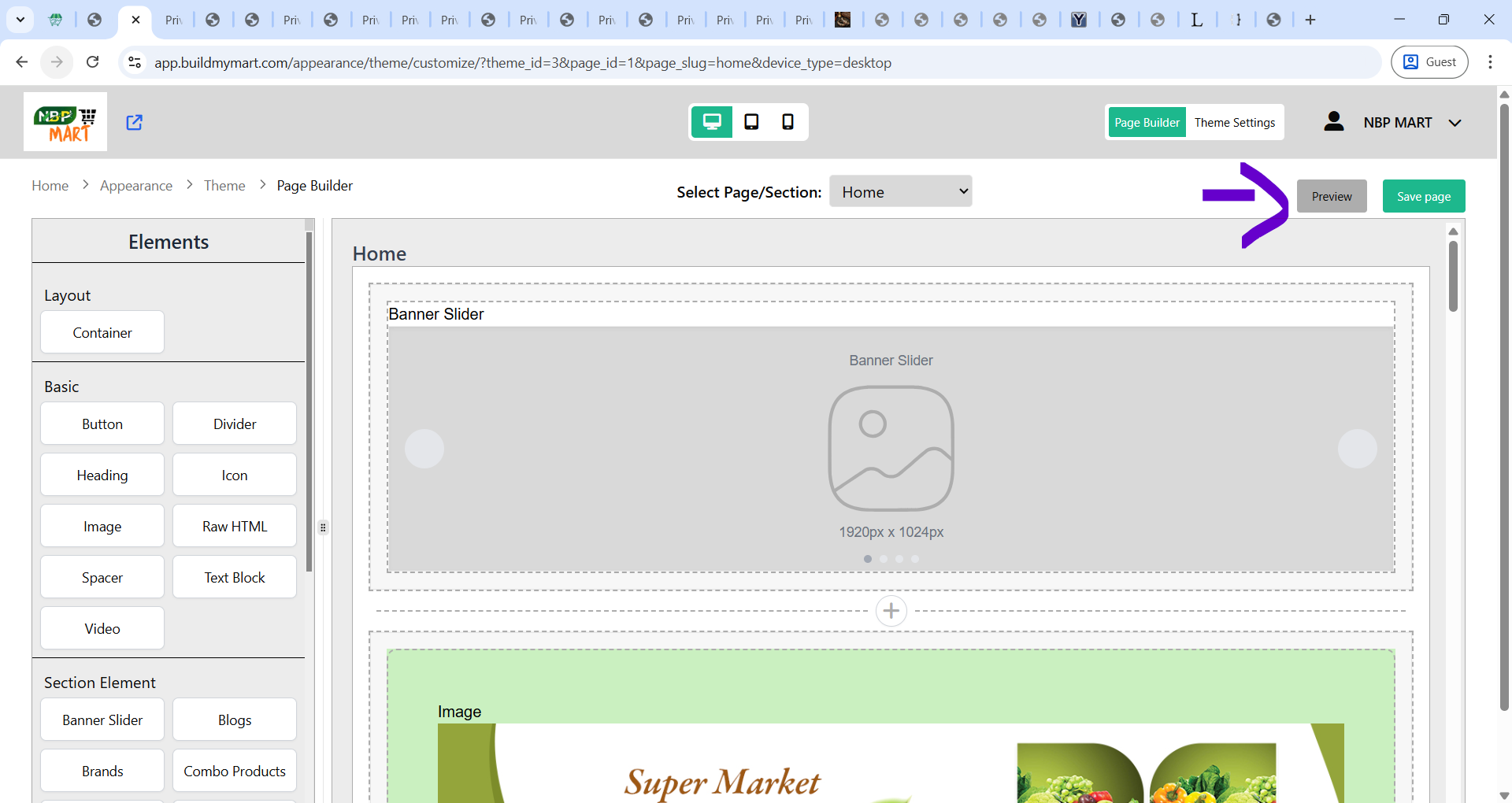Screen dimensions: 1512x803
Task: Switch to desktop device preview
Action: point(712,122)
